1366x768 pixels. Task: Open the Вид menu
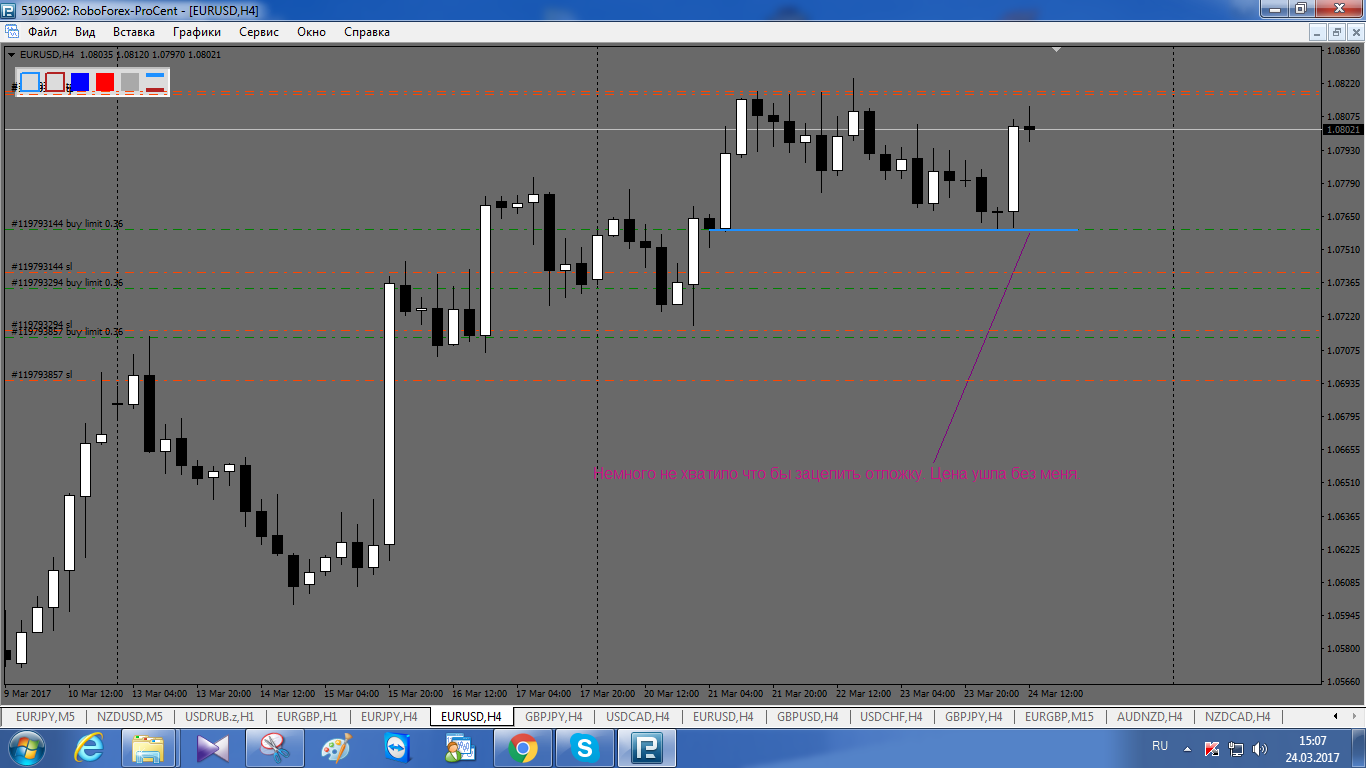85,32
